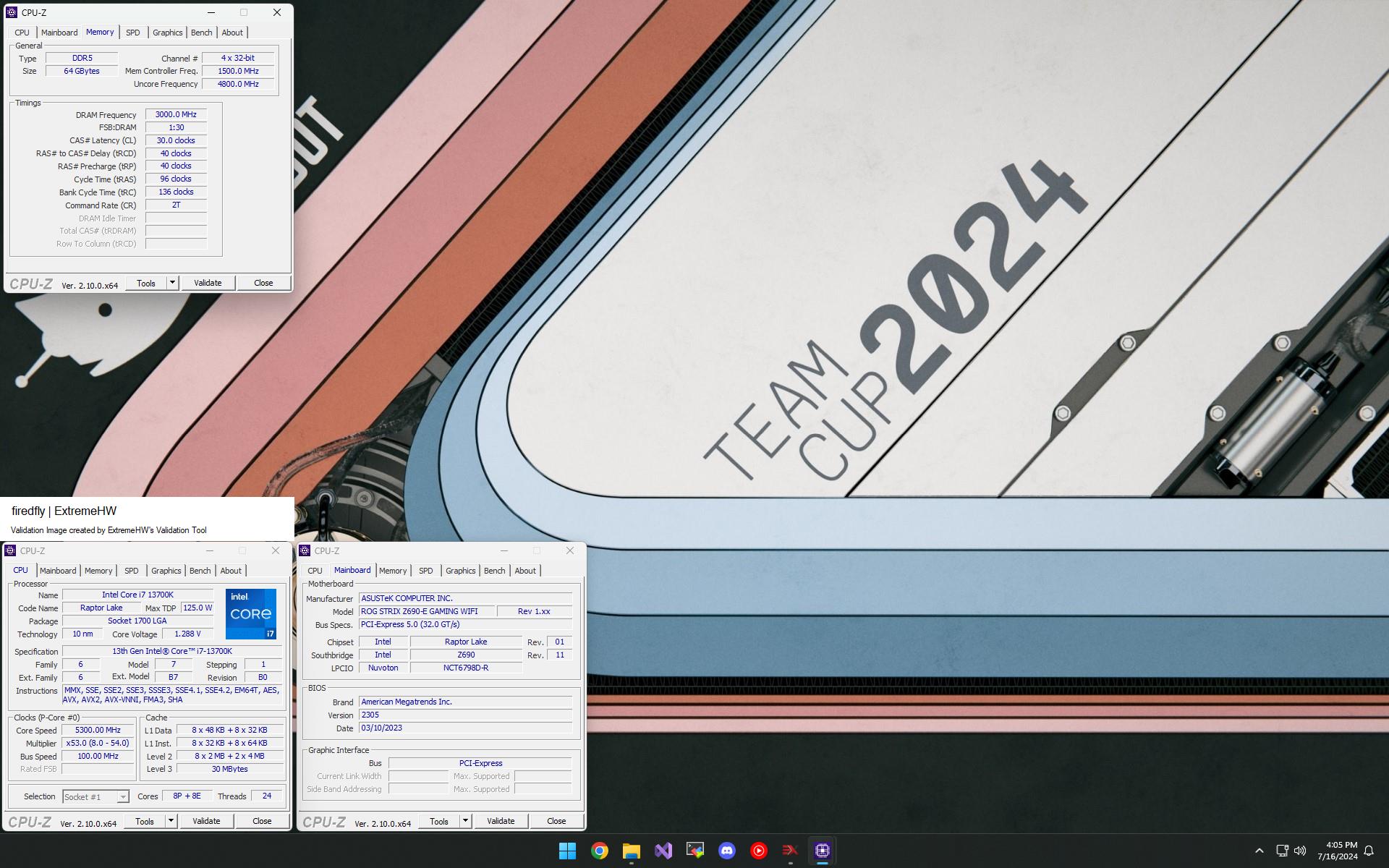Screen dimensions: 1389x868
Task: Click the Southbridge value Z690
Action: click(x=466, y=655)
